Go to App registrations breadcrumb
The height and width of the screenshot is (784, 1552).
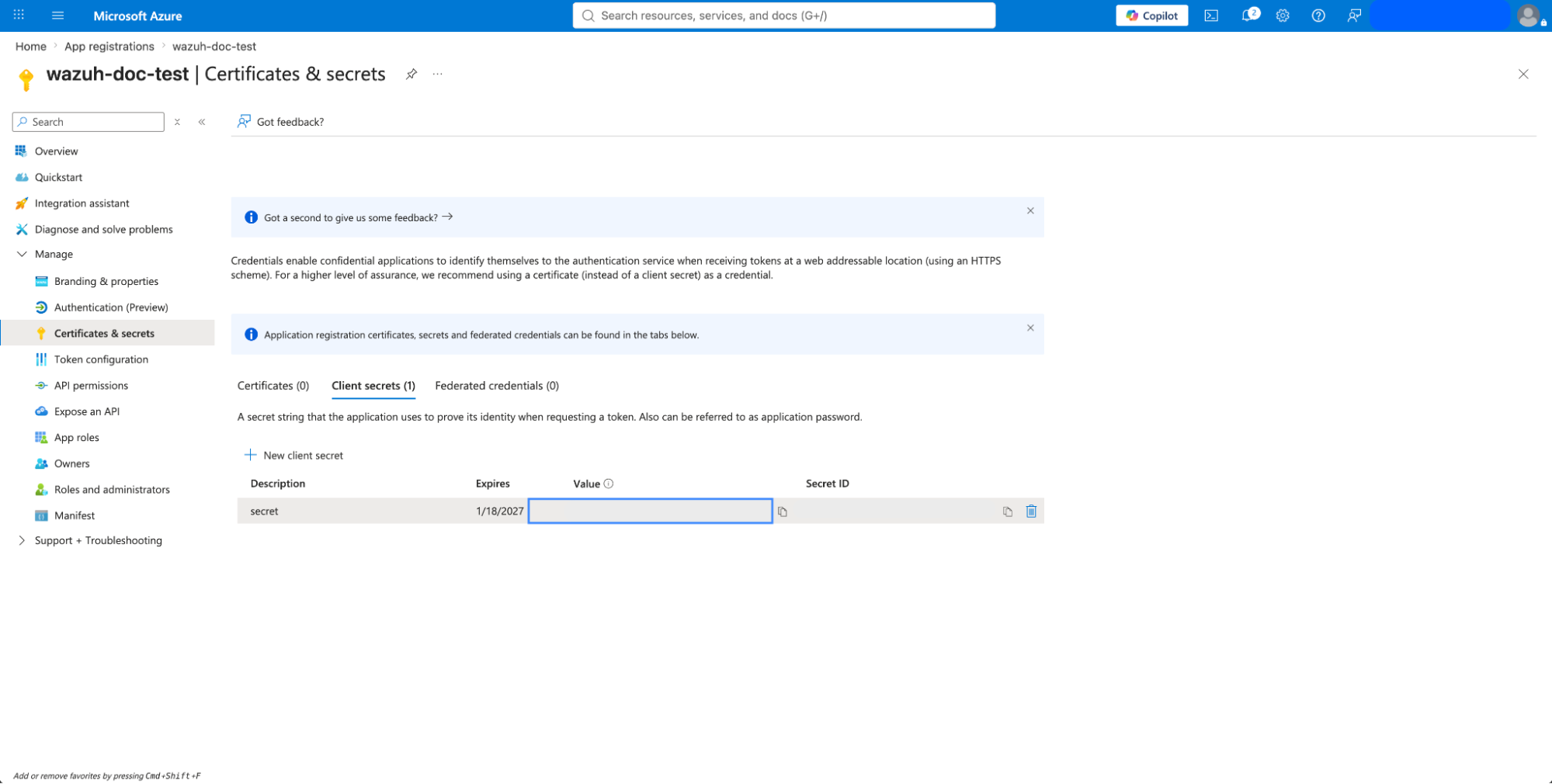click(x=109, y=47)
